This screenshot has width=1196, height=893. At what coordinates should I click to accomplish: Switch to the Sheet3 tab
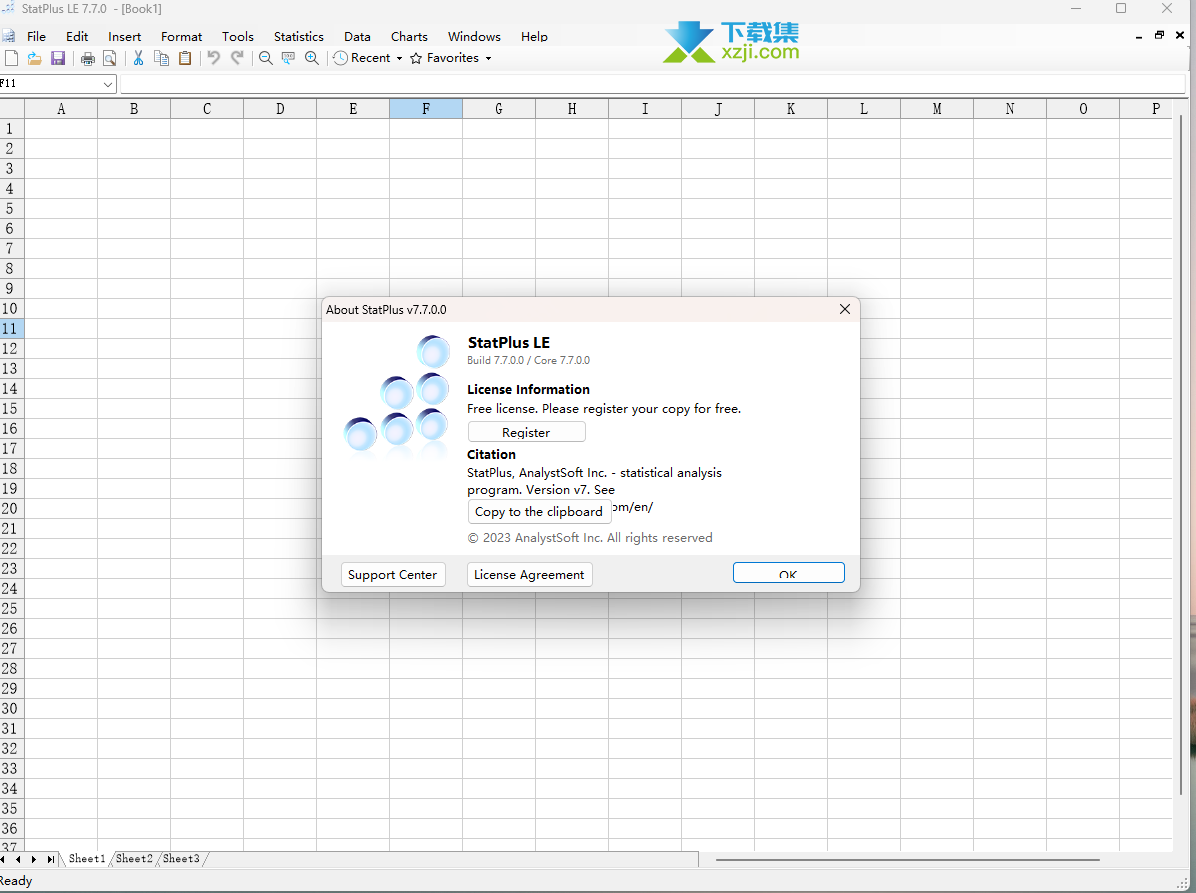coord(182,859)
